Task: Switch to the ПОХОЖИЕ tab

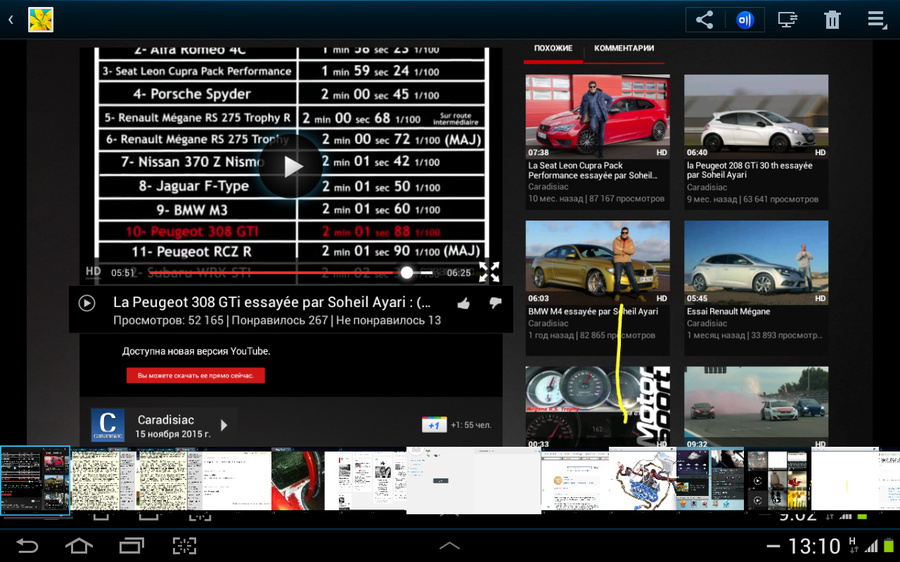Action: (553, 48)
